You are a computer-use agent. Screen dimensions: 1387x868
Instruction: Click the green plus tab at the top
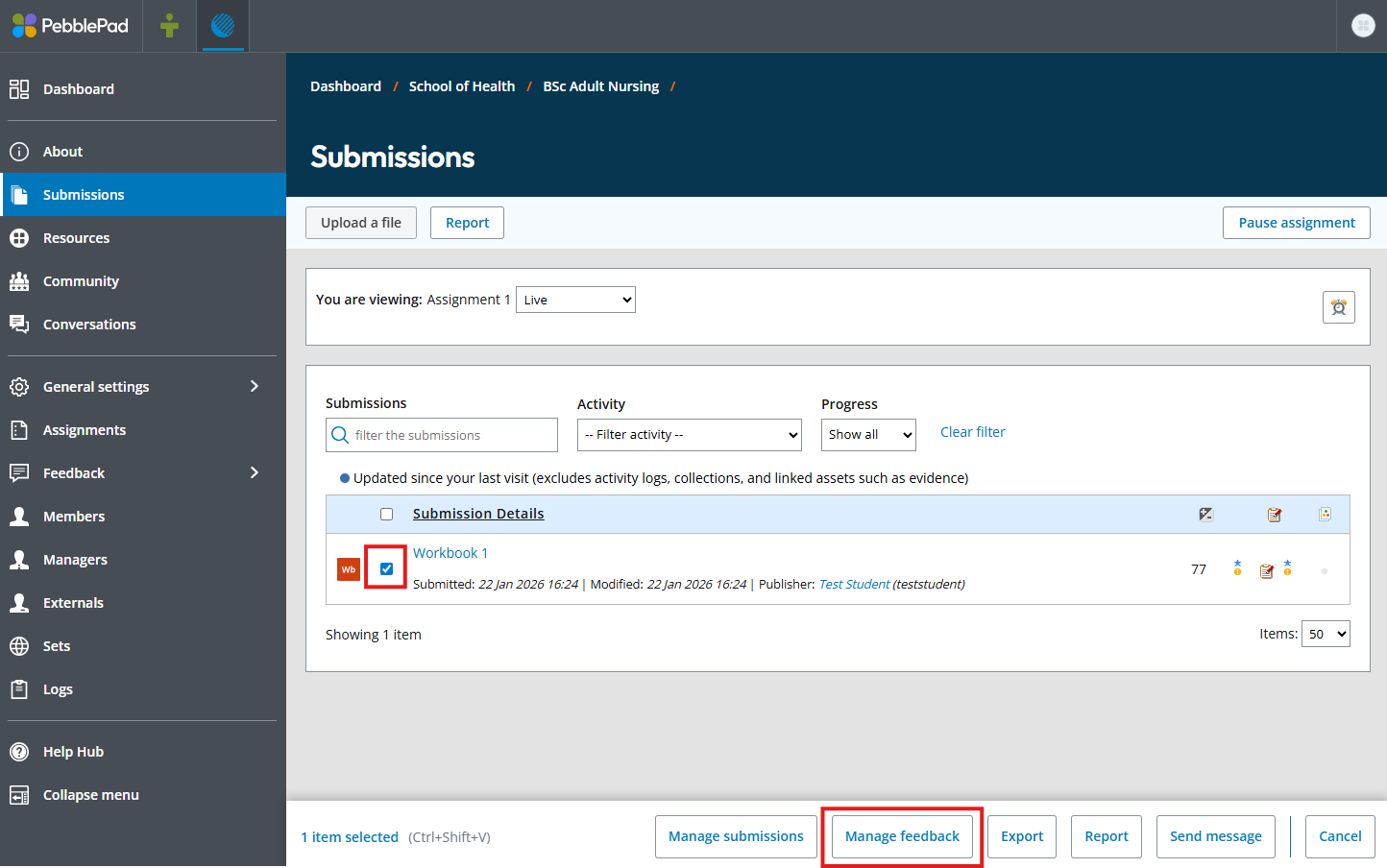tap(169, 25)
